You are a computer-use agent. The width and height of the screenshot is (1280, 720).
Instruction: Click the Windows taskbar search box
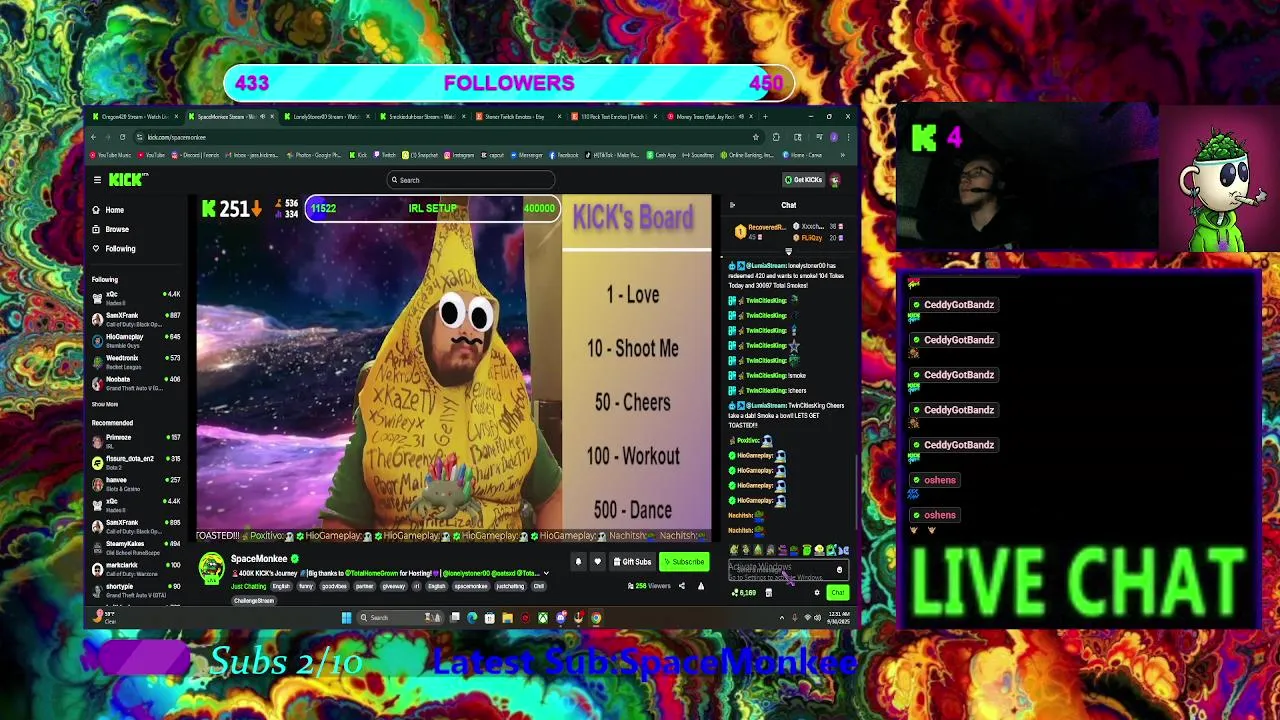point(401,618)
